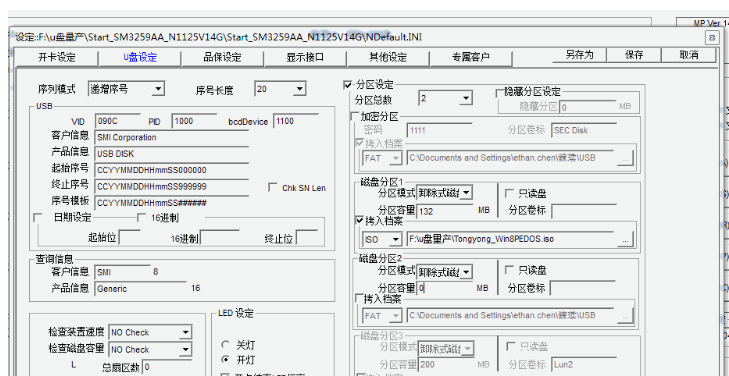Open the 品保设定 tab
729x376 pixels.
click(222, 58)
